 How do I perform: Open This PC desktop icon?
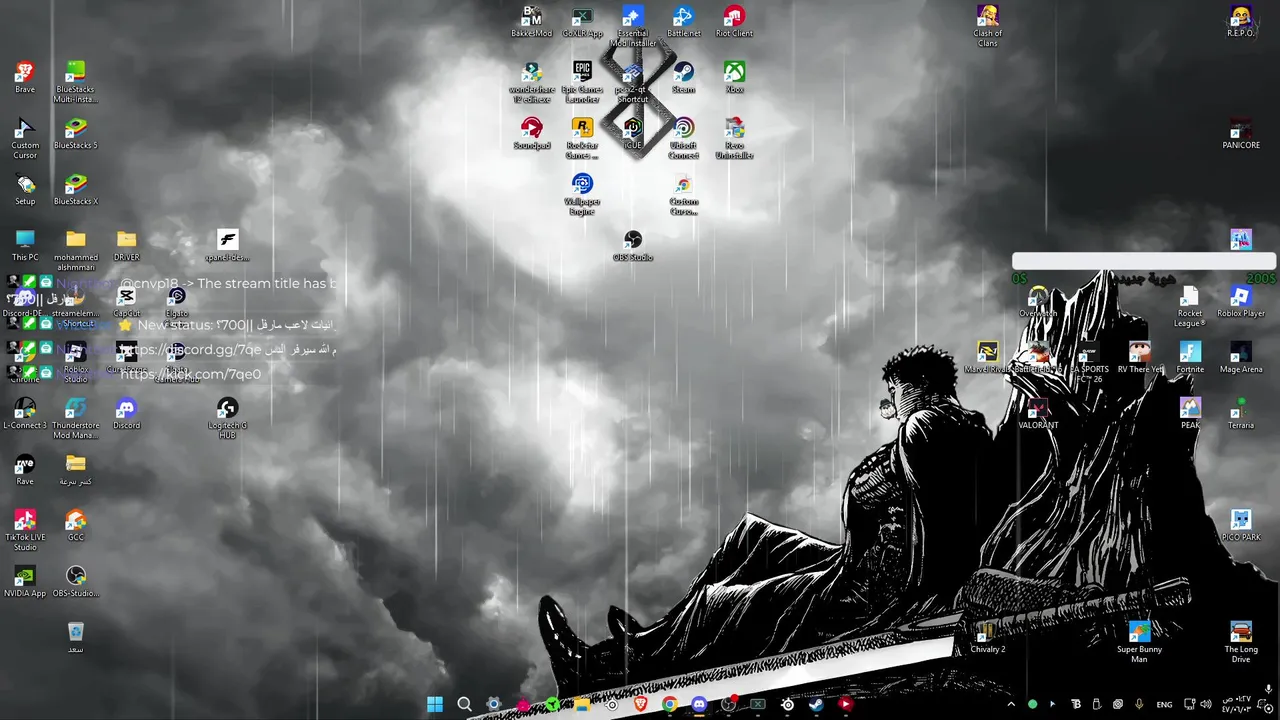(25, 245)
